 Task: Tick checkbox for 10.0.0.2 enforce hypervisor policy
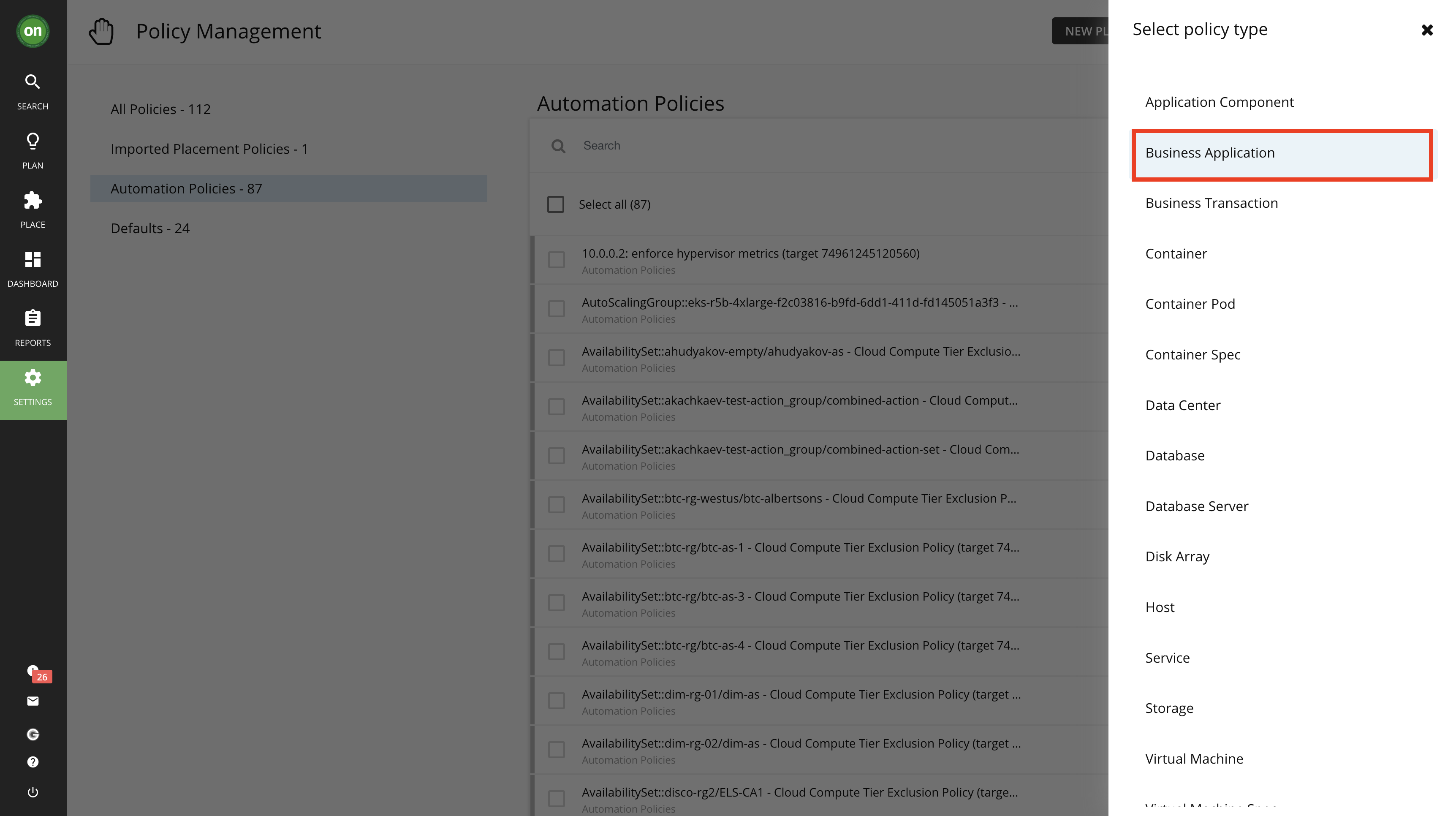tap(556, 260)
